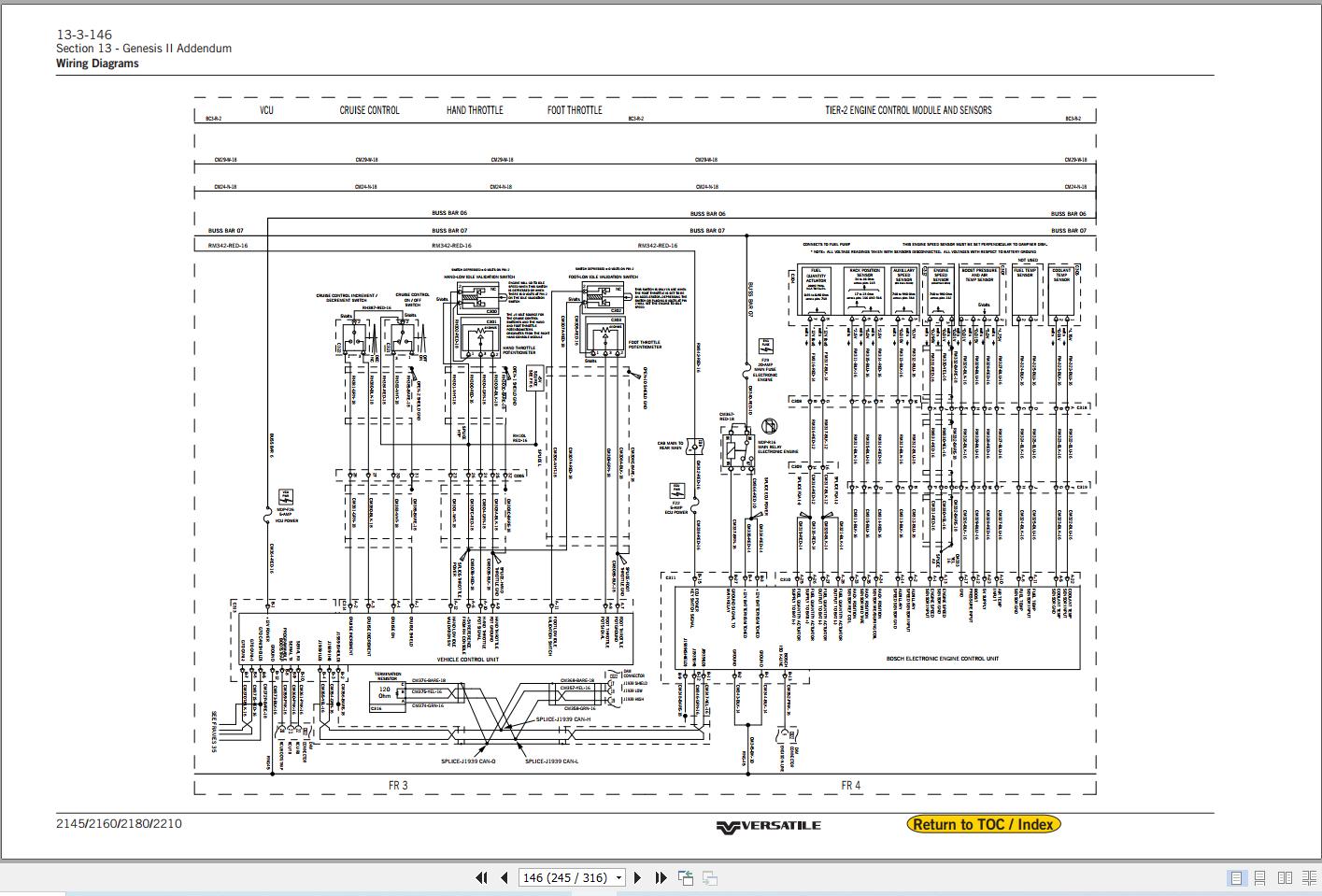
Task: Click the Hand Throttle Potentiometer label
Action: point(519,350)
